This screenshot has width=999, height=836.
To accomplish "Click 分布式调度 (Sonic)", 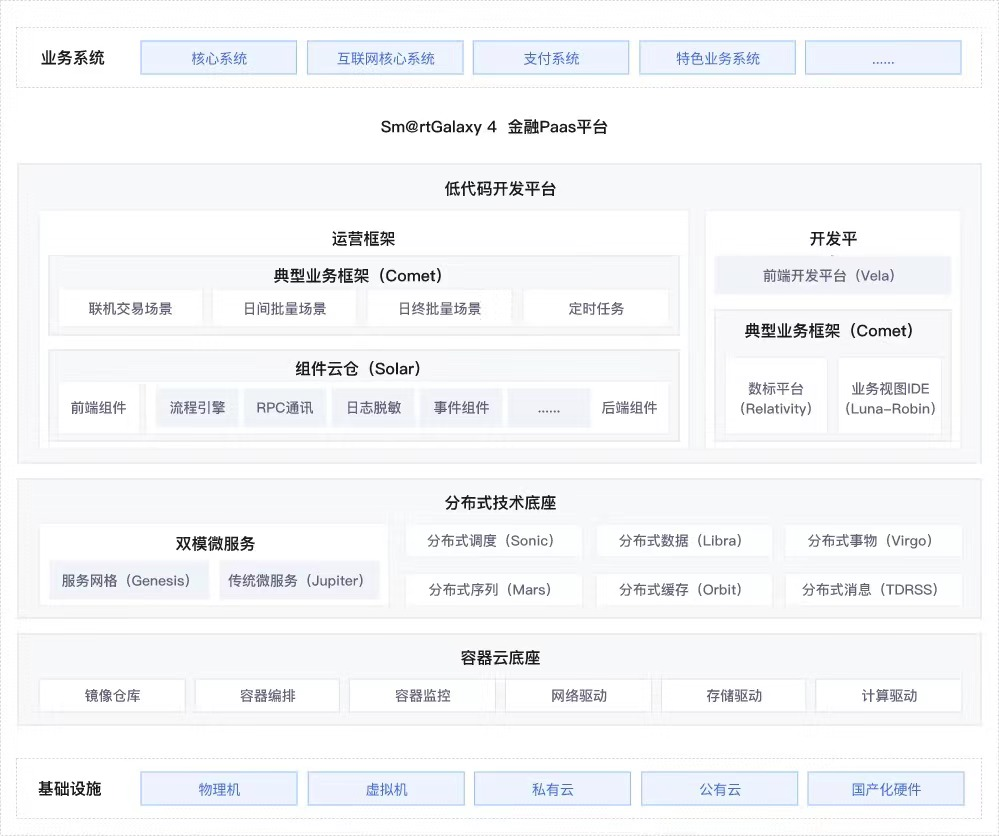I will tap(493, 541).
